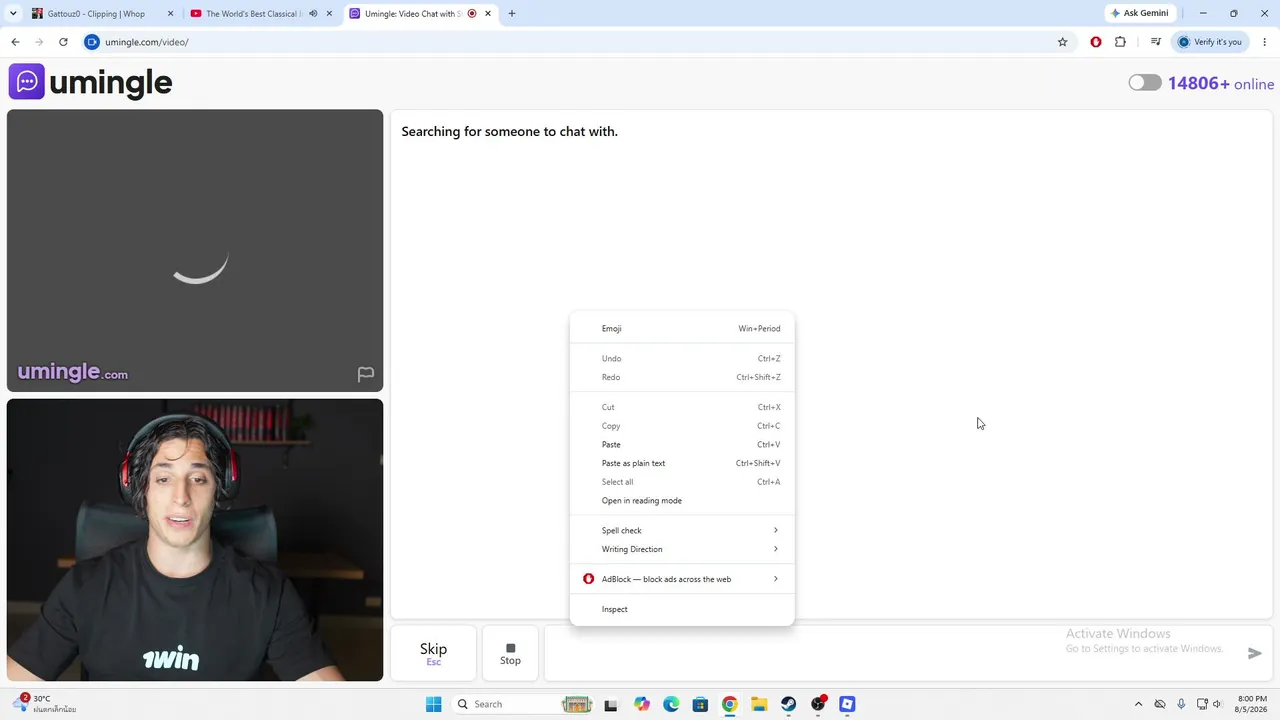
Task: Expand the Writing Direction submenu
Action: [x=682, y=549]
